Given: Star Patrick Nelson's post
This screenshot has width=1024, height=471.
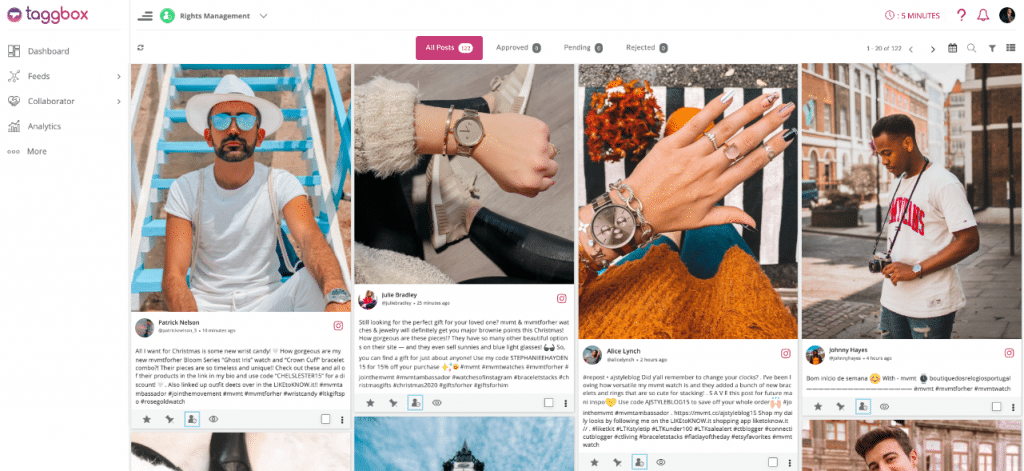Looking at the screenshot, I should (146, 419).
